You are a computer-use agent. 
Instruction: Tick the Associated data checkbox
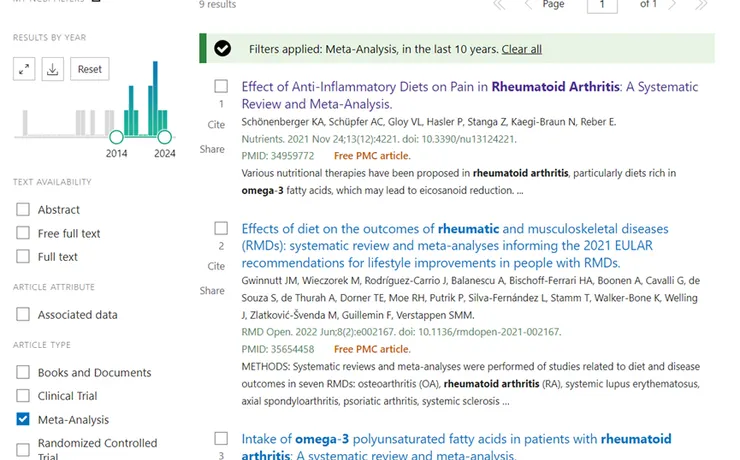(x=23, y=314)
